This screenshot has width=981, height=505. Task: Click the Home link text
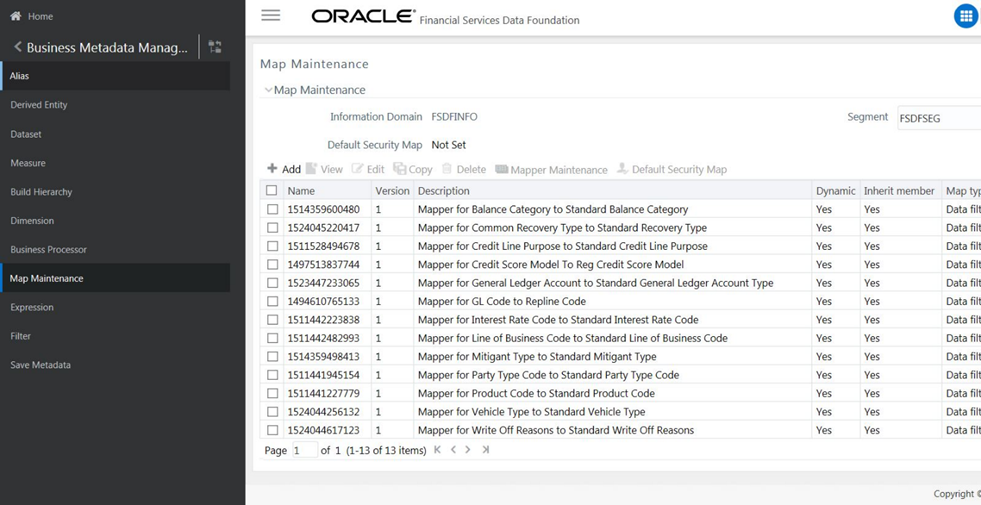click(x=41, y=16)
